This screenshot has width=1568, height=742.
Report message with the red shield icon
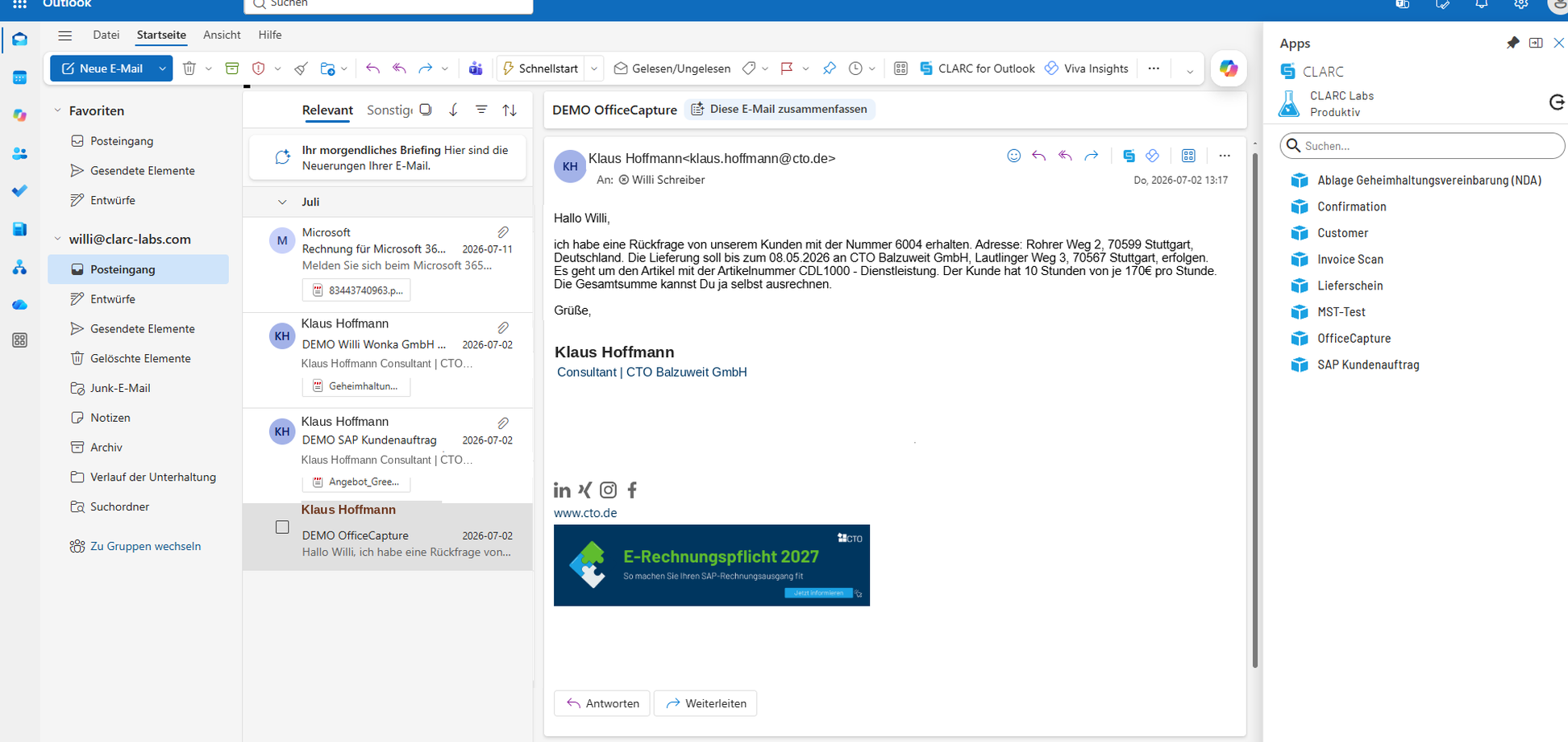(x=259, y=69)
